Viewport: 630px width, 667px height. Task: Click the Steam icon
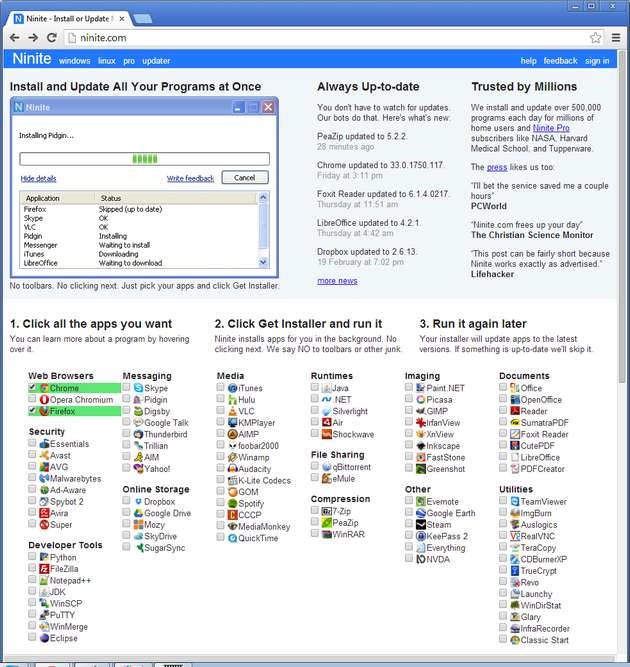(421, 524)
